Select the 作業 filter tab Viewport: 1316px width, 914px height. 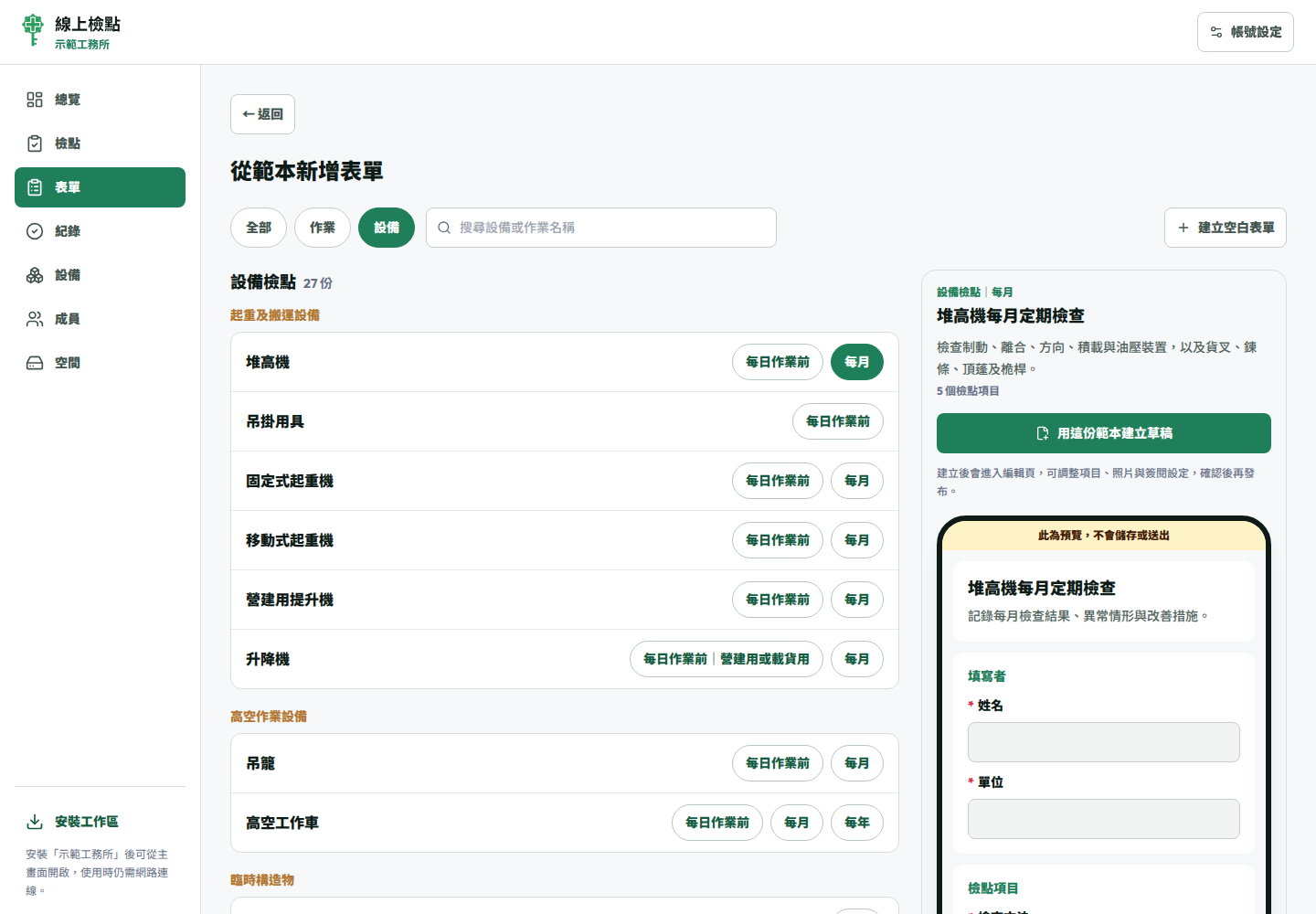(323, 228)
